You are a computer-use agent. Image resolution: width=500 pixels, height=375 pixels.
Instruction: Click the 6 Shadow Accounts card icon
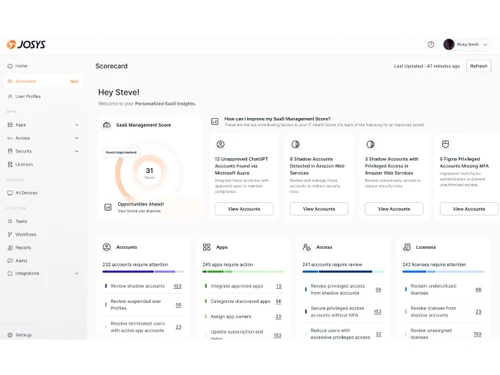[295, 144]
